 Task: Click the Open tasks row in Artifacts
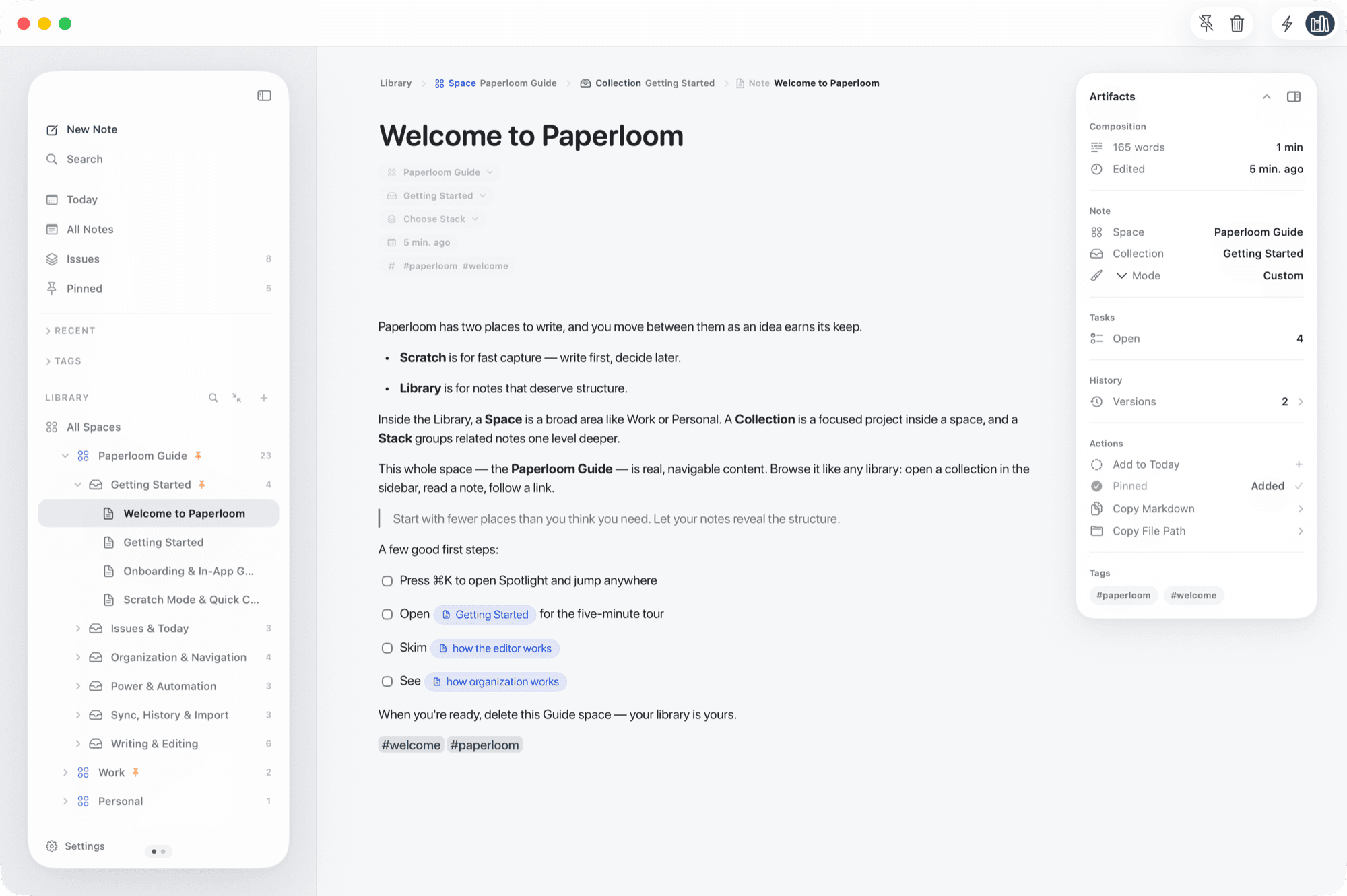[1196, 339]
